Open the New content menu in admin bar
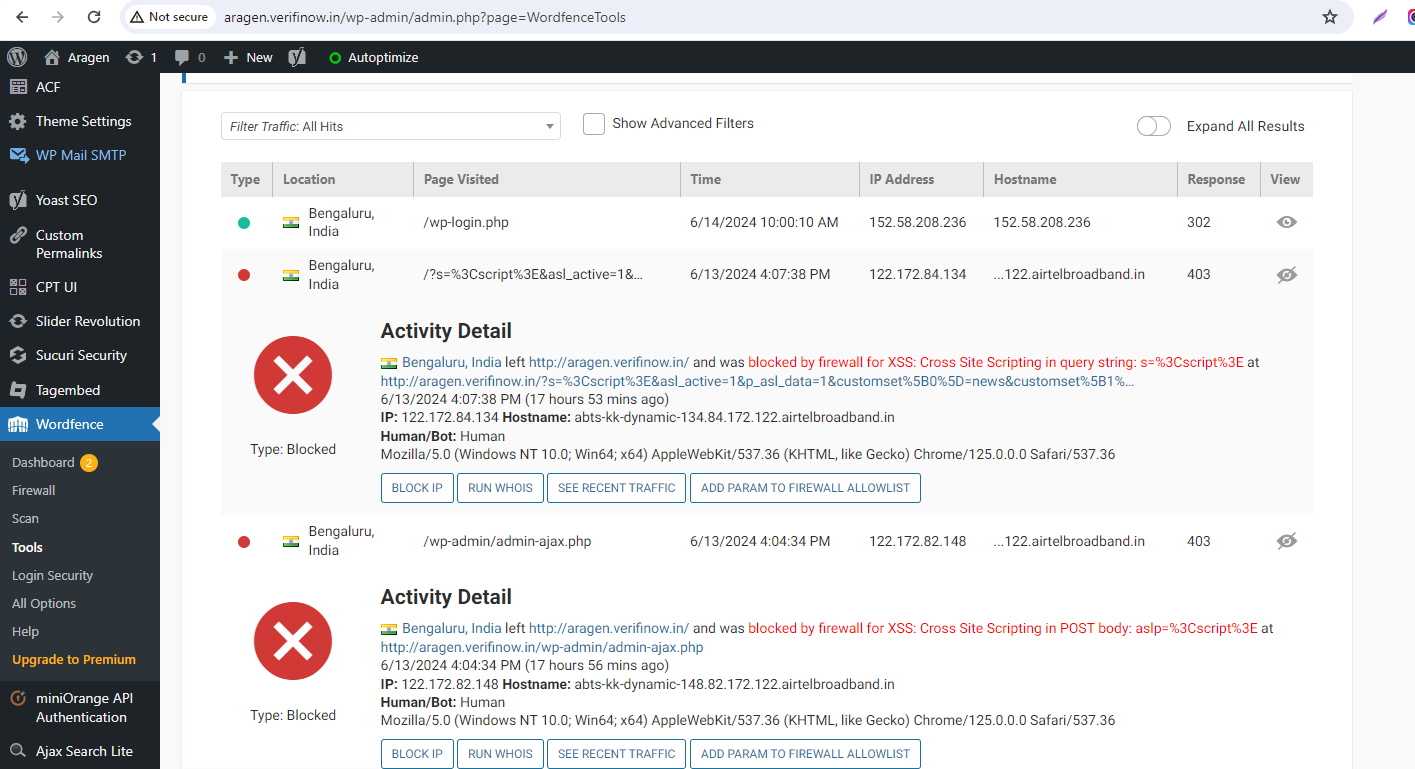Viewport: 1415px width, 769px height. click(x=248, y=57)
